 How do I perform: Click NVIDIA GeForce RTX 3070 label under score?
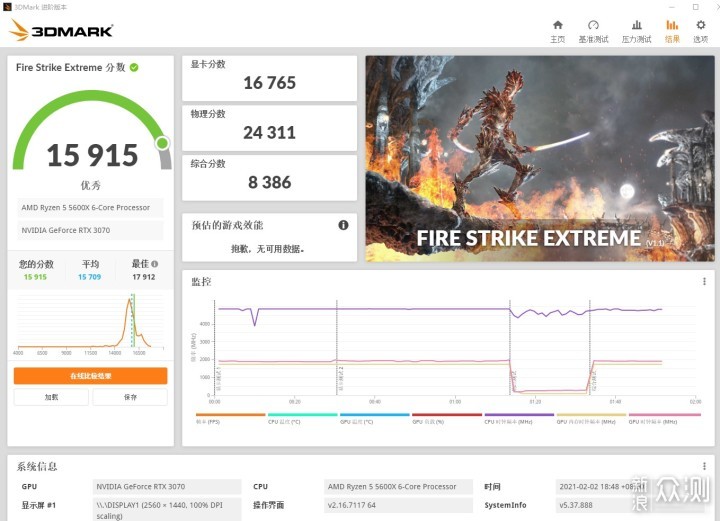coord(90,230)
